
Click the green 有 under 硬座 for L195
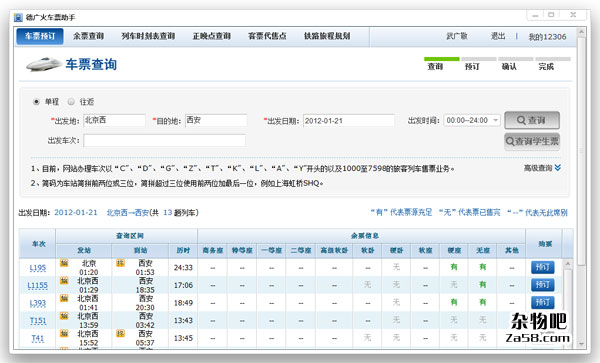pos(454,267)
